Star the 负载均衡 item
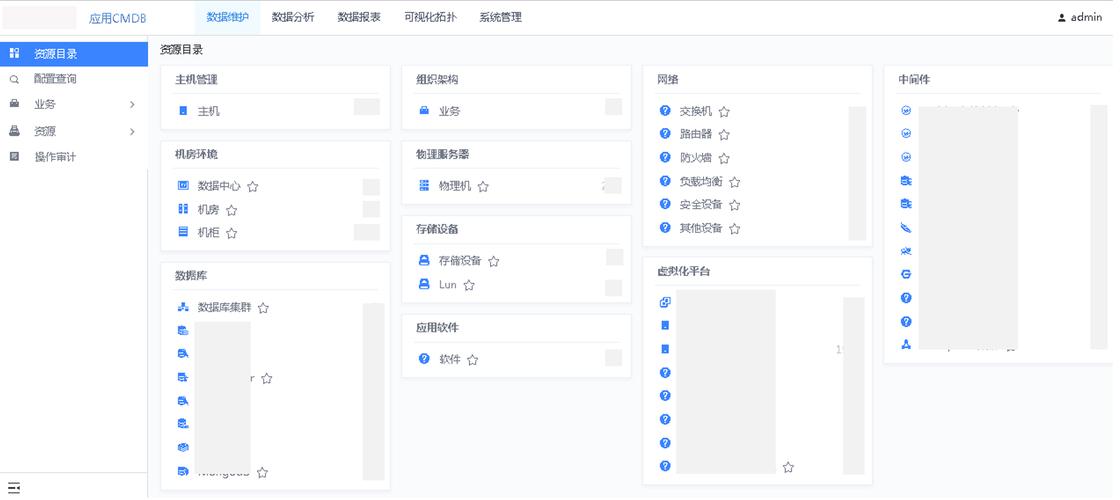This screenshot has height=500, width=1120. (x=734, y=182)
